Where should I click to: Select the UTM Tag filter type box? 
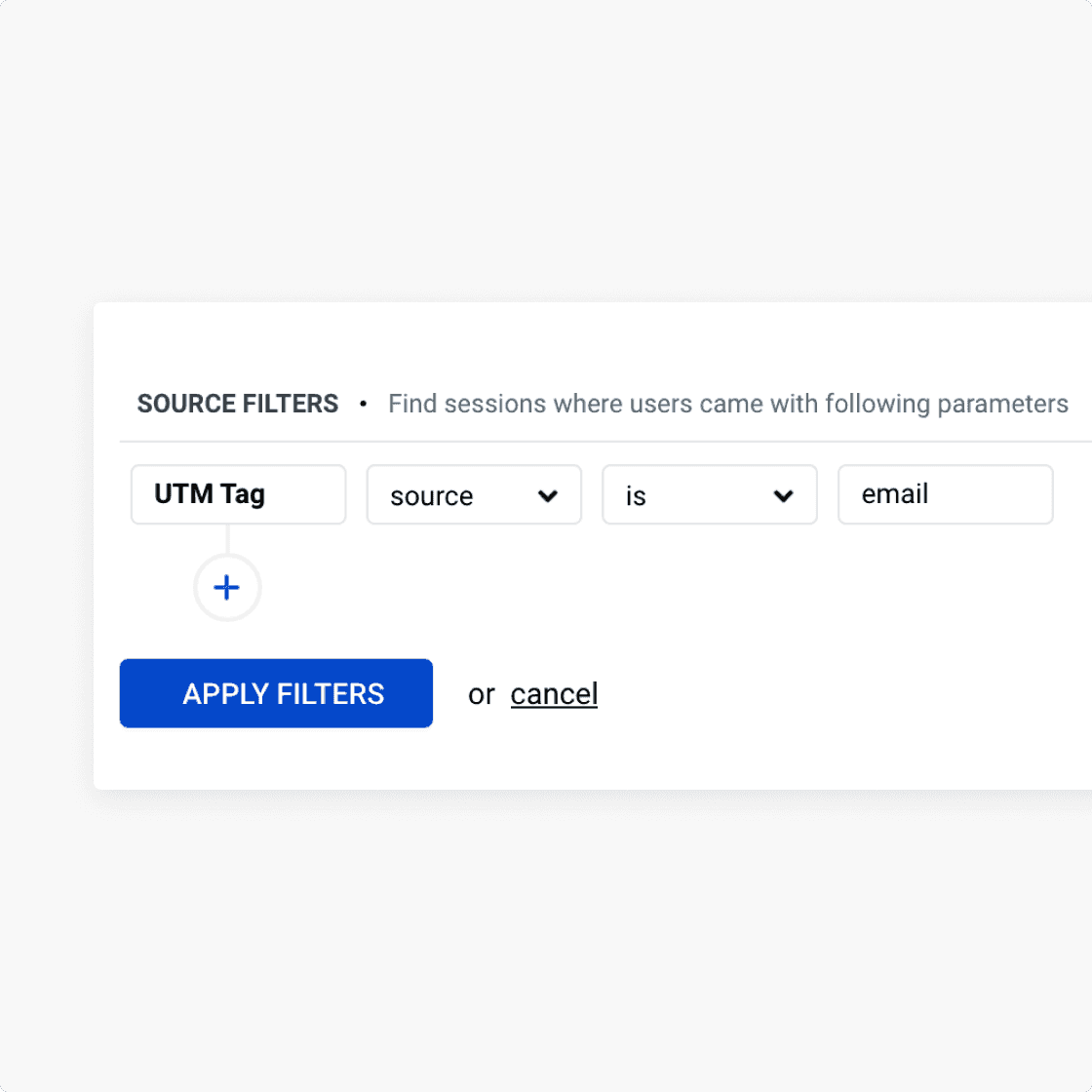pyautogui.click(x=238, y=494)
